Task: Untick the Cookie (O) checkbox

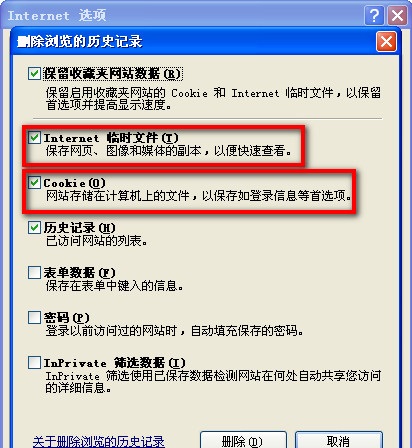Action: [x=34, y=183]
